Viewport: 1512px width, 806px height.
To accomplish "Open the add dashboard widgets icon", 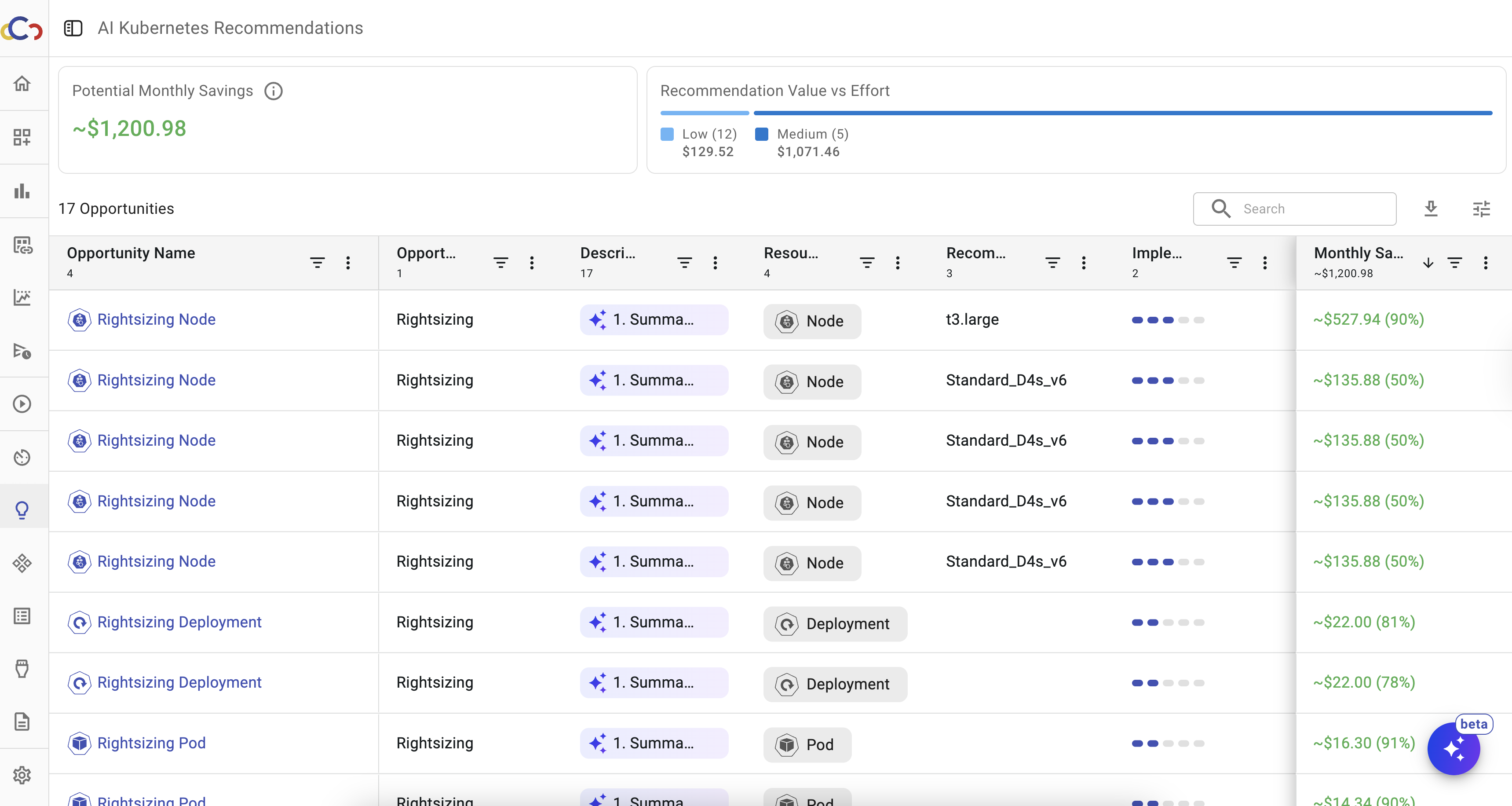I will click(22, 137).
